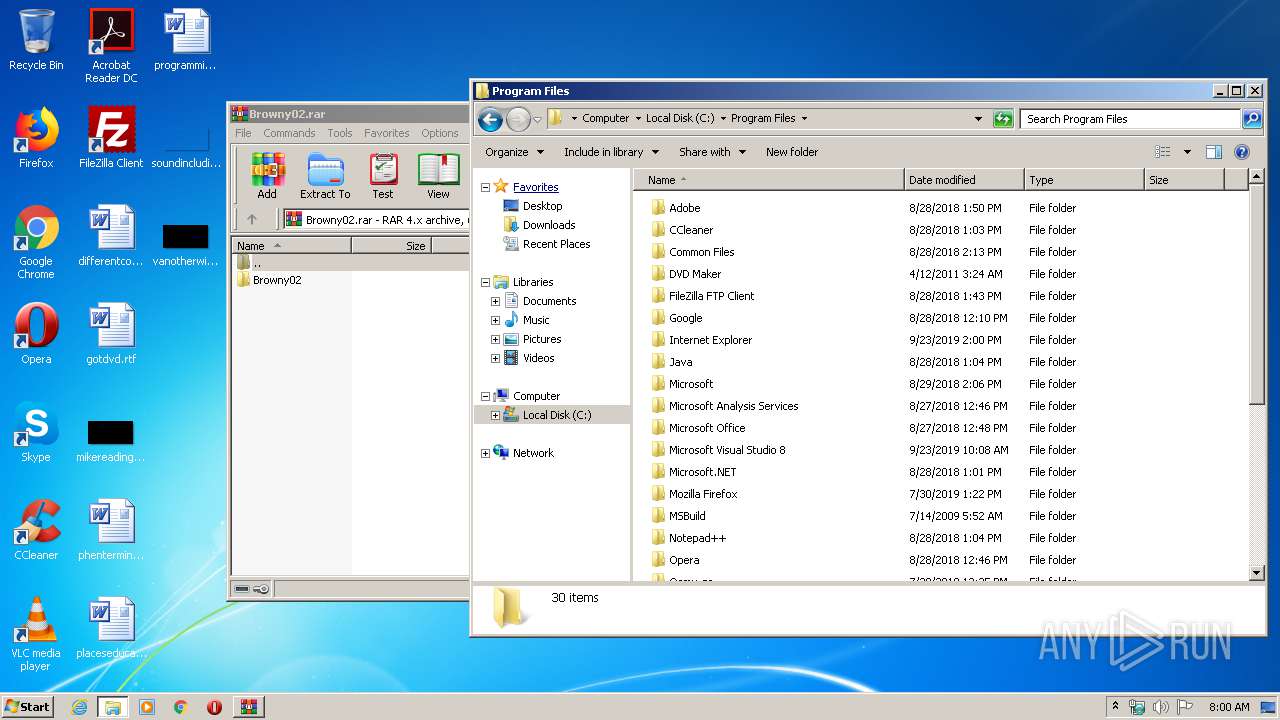Click the volume icon in system tray
This screenshot has width=1280, height=720.
pyautogui.click(x=1160, y=707)
